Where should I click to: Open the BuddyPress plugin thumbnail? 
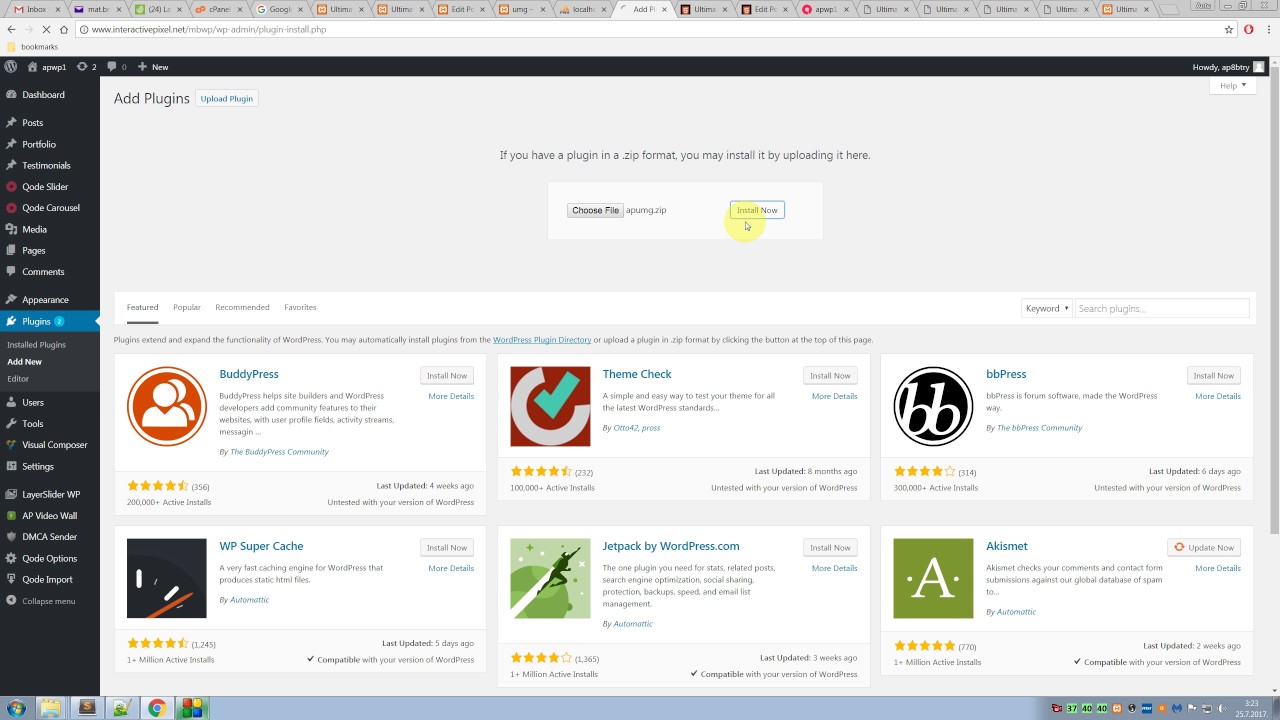tap(167, 407)
